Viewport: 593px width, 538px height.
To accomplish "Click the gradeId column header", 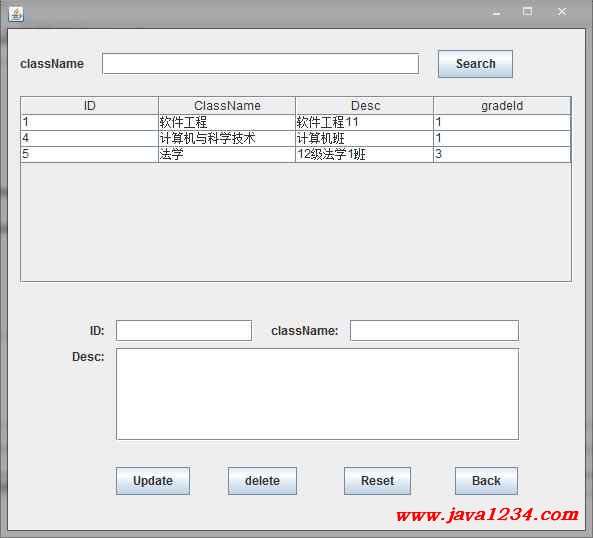I will coord(502,105).
